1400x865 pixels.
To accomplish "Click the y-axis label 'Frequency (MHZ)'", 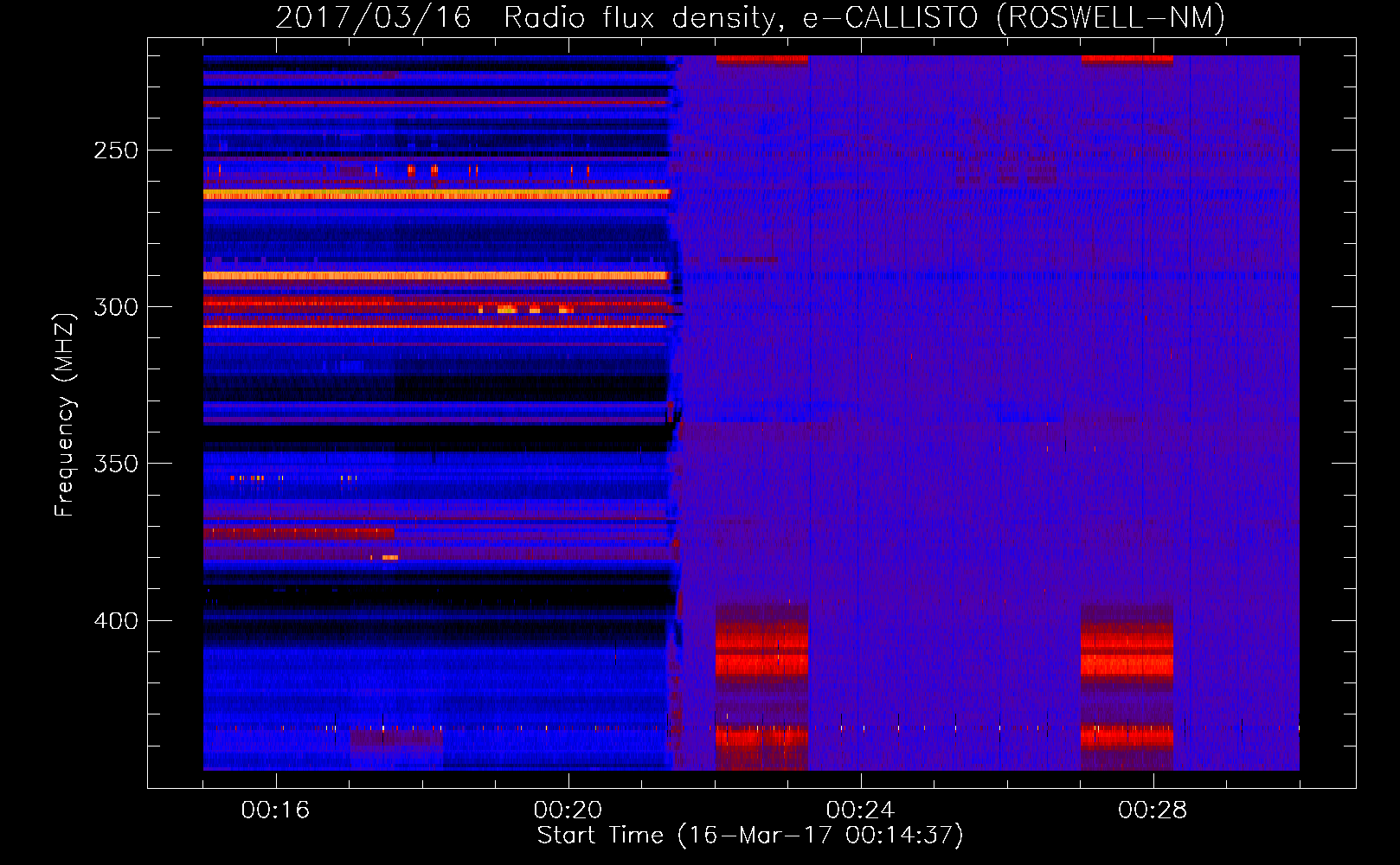I will 65,414.
